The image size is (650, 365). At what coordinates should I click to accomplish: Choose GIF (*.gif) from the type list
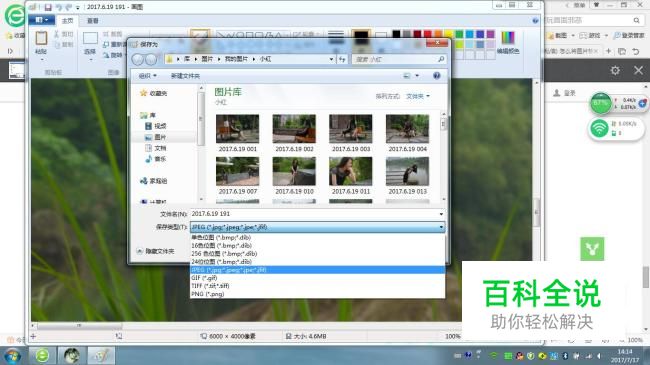pyautogui.click(x=318, y=278)
